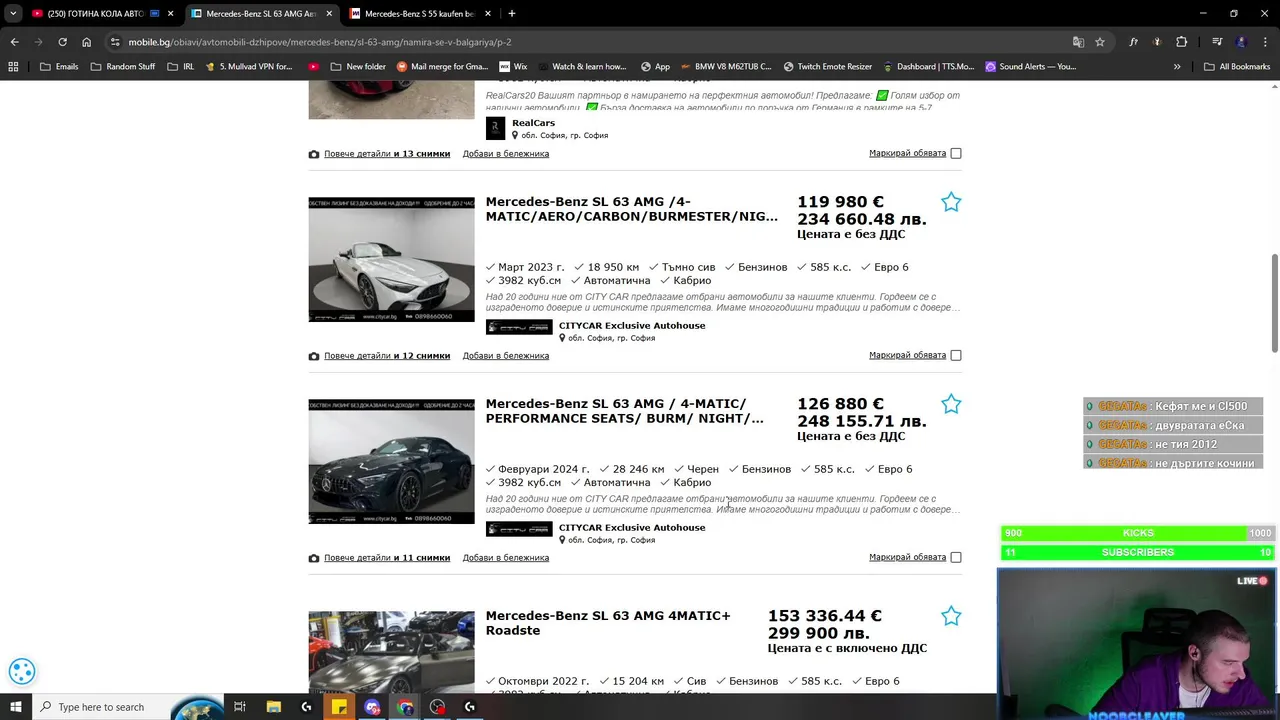The height and width of the screenshot is (720, 1280).
Task: Open the New folder bookmark folder
Action: coord(357,67)
